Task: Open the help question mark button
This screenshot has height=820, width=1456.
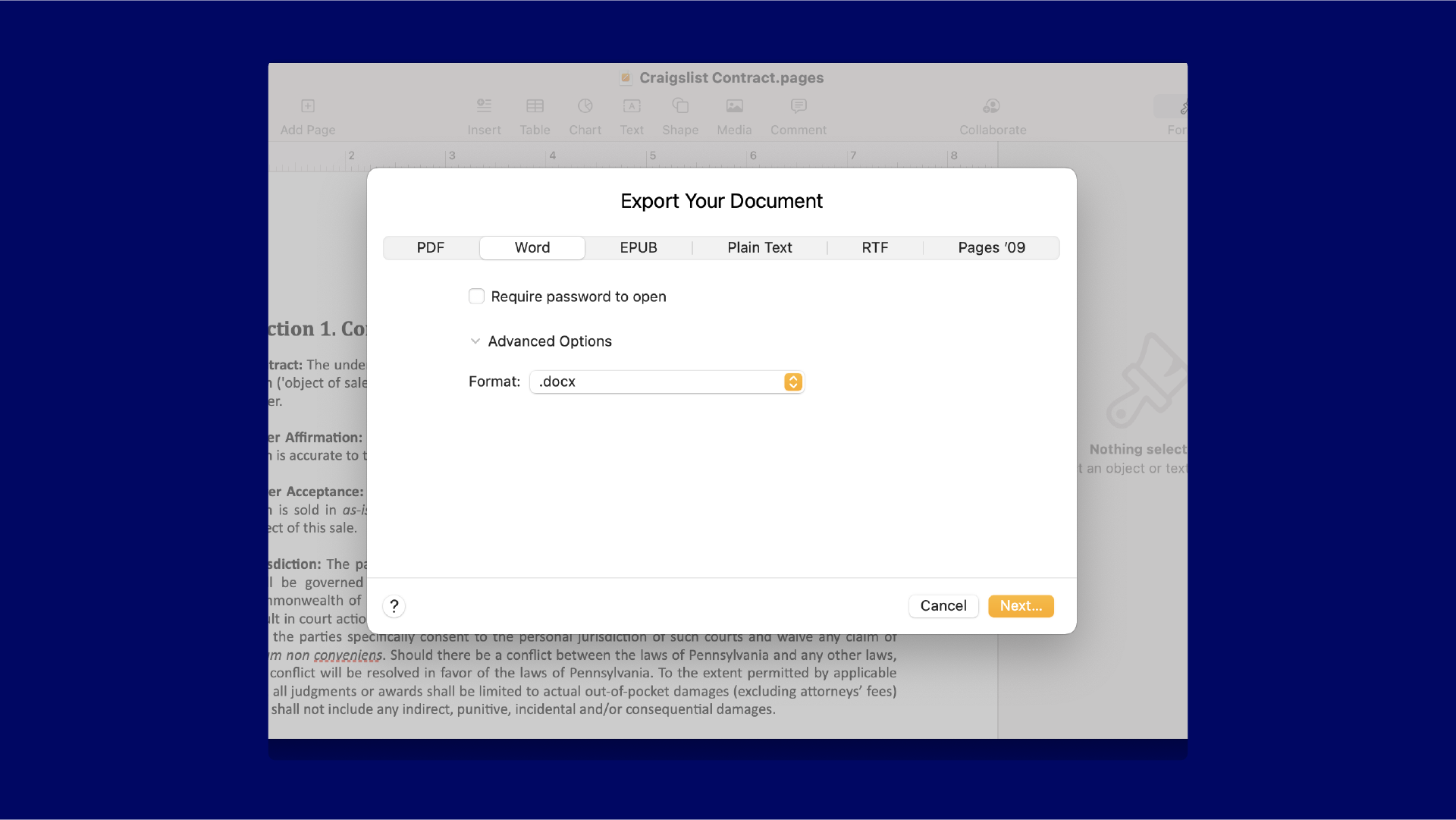Action: tap(394, 606)
